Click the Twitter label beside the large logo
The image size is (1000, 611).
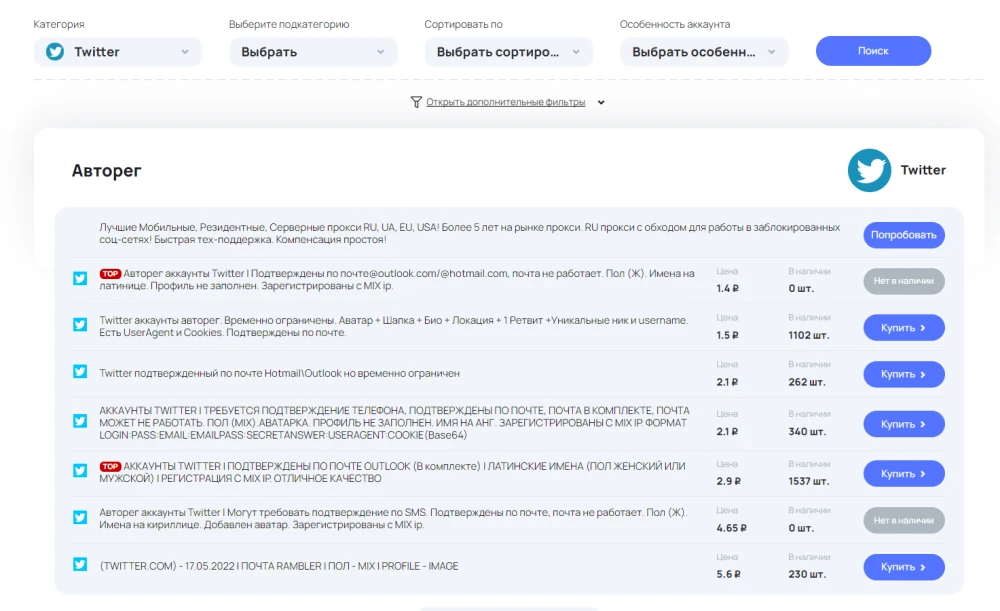click(923, 170)
